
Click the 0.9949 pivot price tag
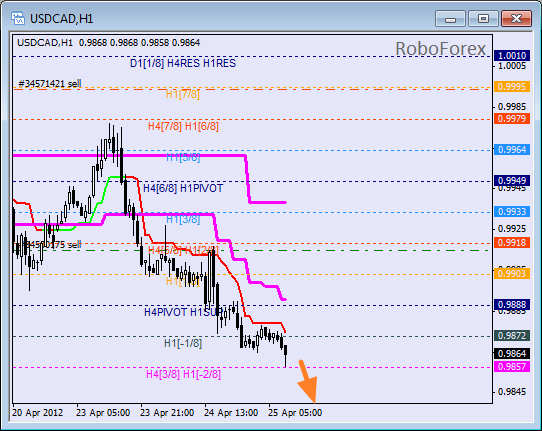pyautogui.click(x=512, y=180)
